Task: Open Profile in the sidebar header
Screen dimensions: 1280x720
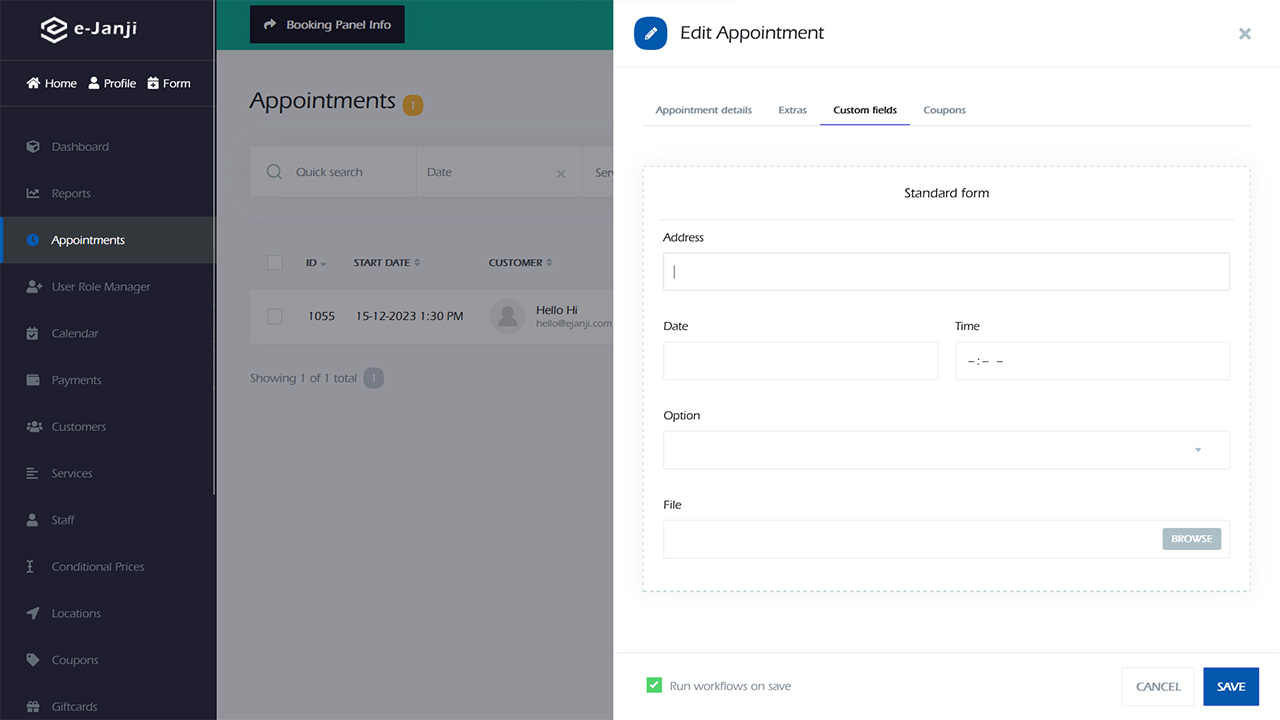Action: point(112,83)
